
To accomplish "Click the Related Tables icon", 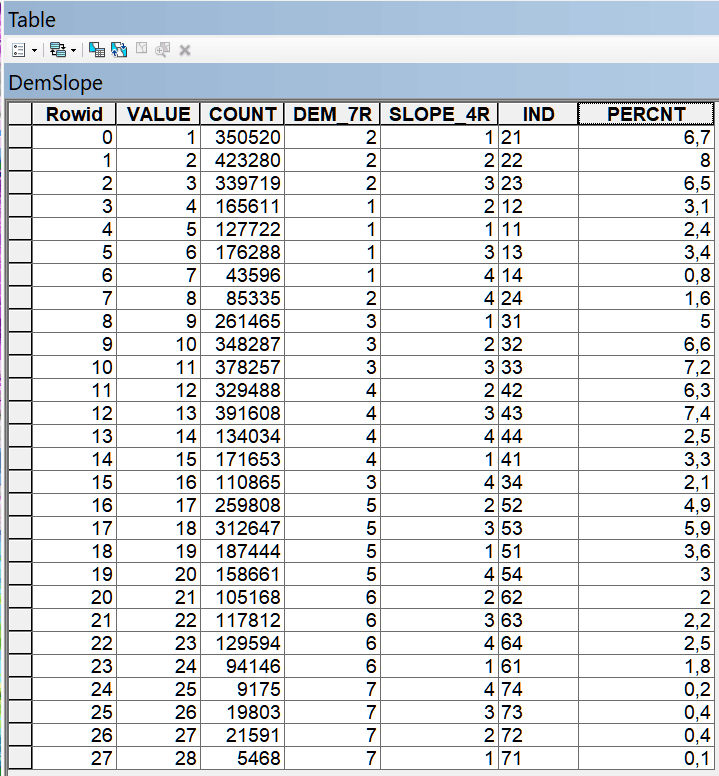I will [57, 49].
